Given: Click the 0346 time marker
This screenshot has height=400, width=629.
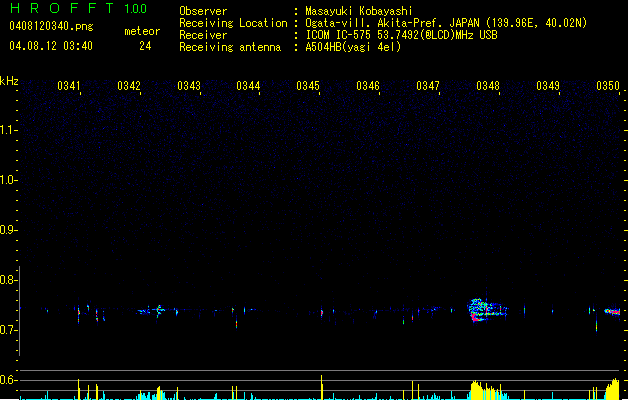Looking at the screenshot, I should coord(368,86).
